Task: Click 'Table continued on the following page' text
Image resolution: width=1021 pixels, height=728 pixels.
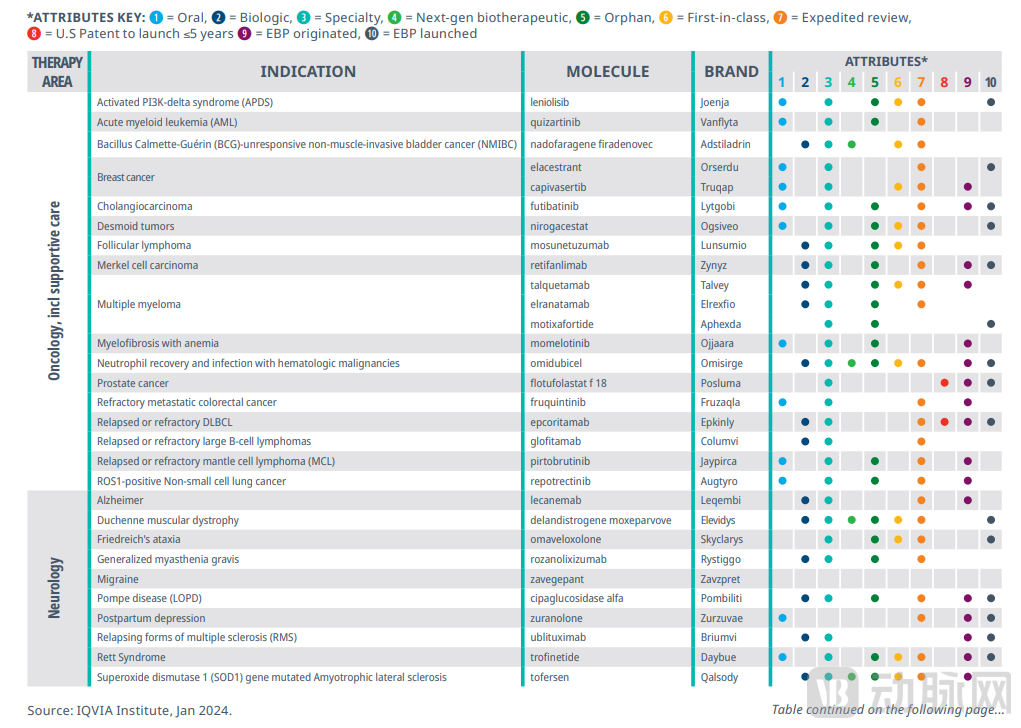Action: (888, 709)
